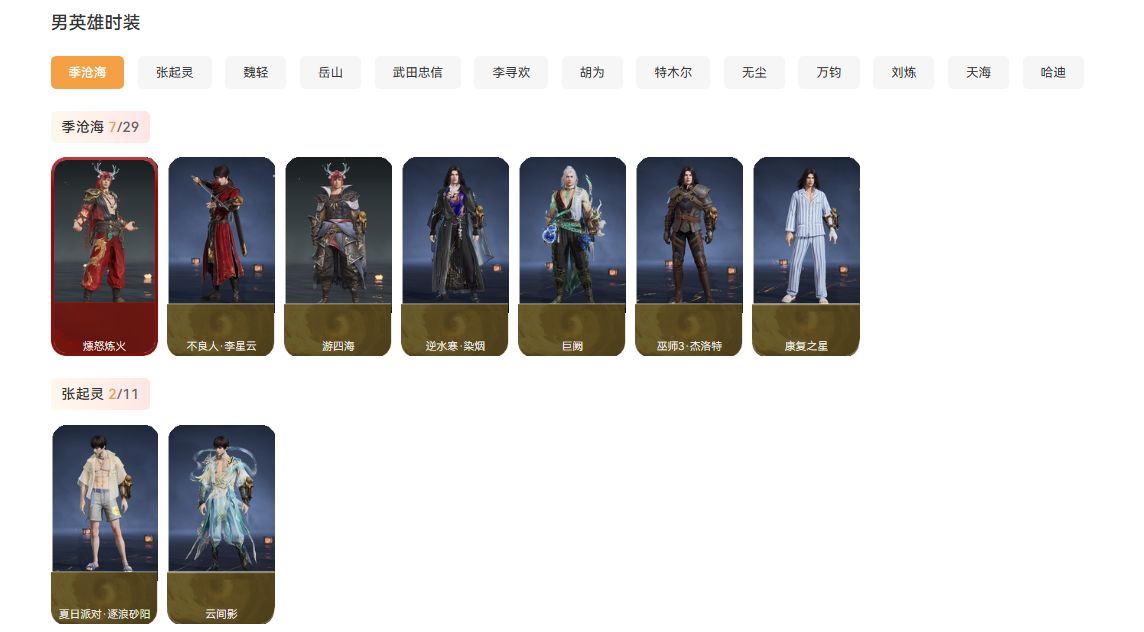Open the 巫师3·杰洛特 costume
The height and width of the screenshot is (632, 1144).
(x=689, y=256)
